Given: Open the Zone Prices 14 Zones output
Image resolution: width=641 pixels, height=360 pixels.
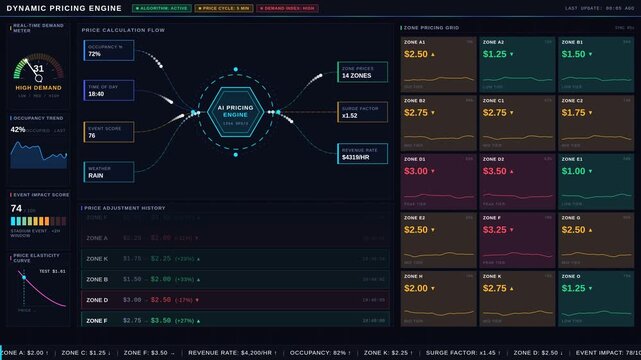Looking at the screenshot, I should coord(363,72).
